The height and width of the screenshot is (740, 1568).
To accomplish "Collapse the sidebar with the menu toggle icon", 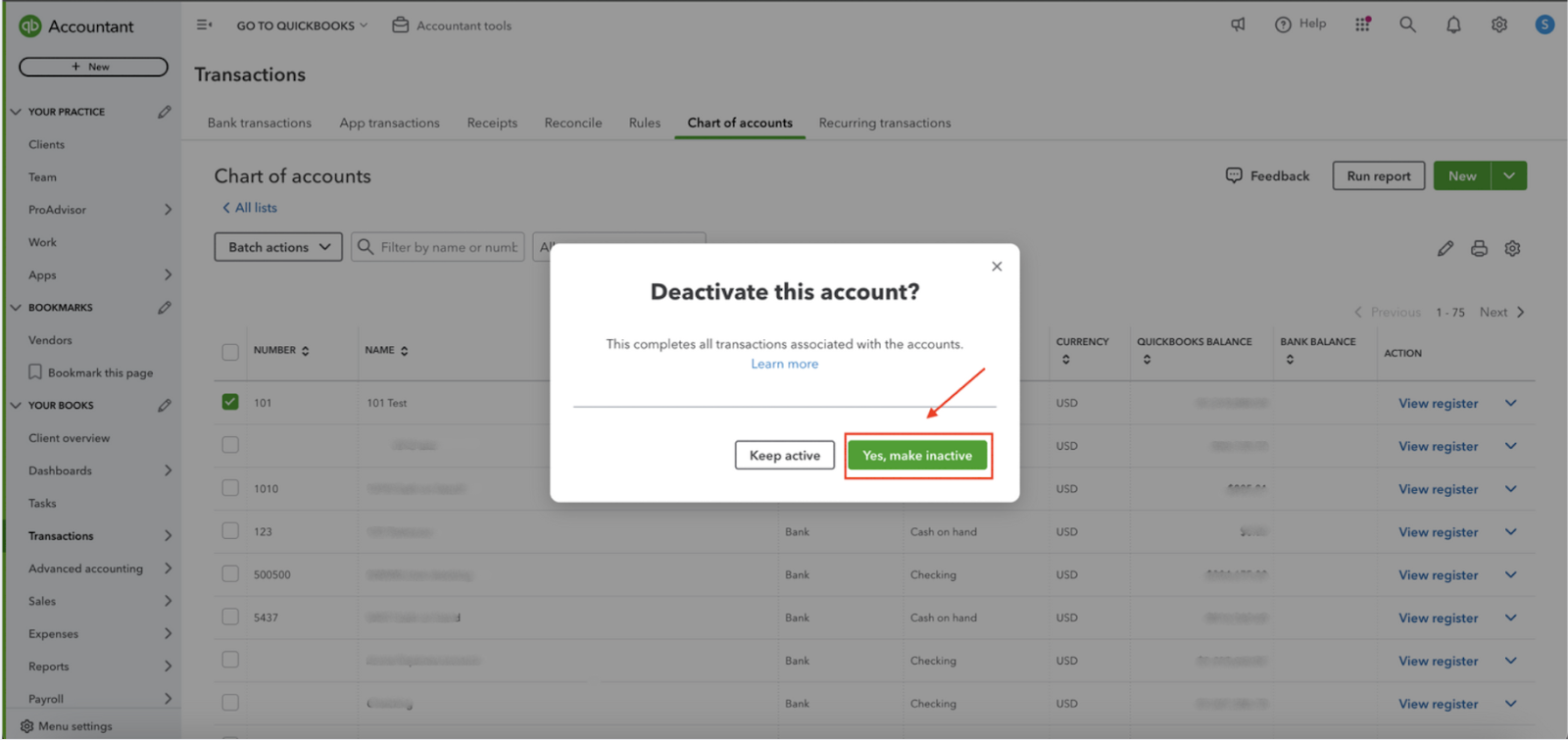I will click(204, 25).
